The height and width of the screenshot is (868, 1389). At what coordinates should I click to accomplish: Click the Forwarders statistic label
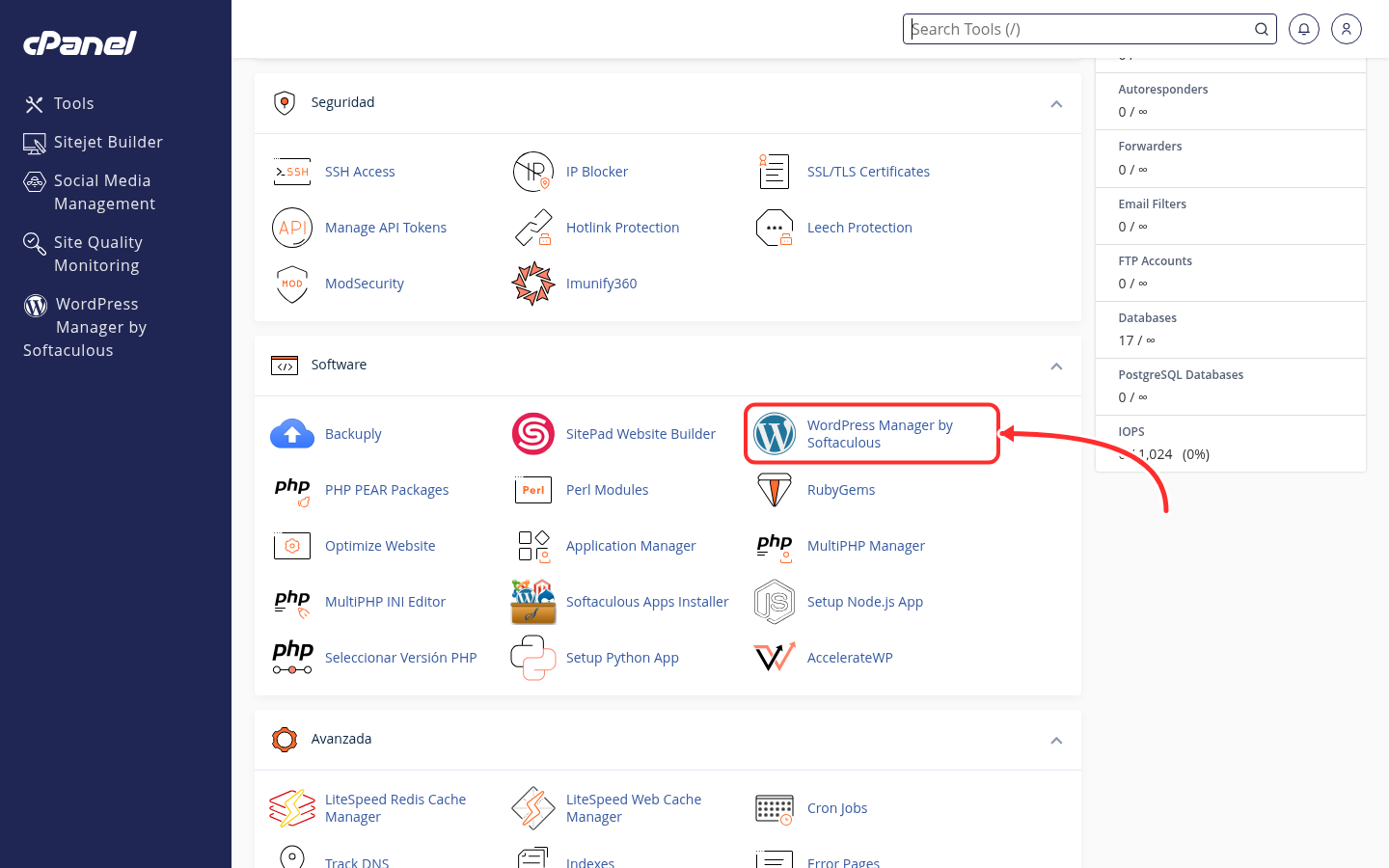(1150, 147)
